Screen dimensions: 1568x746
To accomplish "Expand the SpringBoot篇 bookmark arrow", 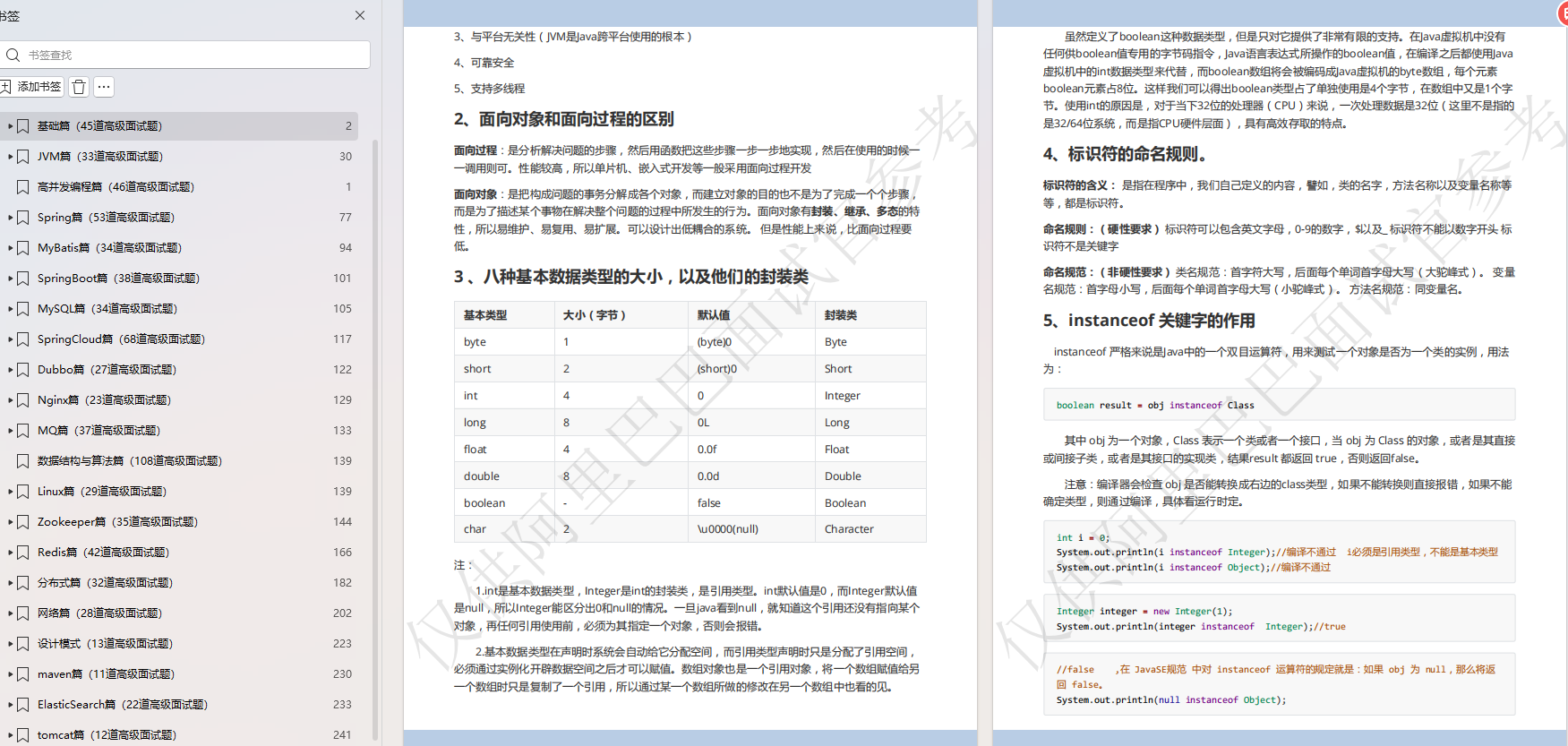I will (10, 279).
